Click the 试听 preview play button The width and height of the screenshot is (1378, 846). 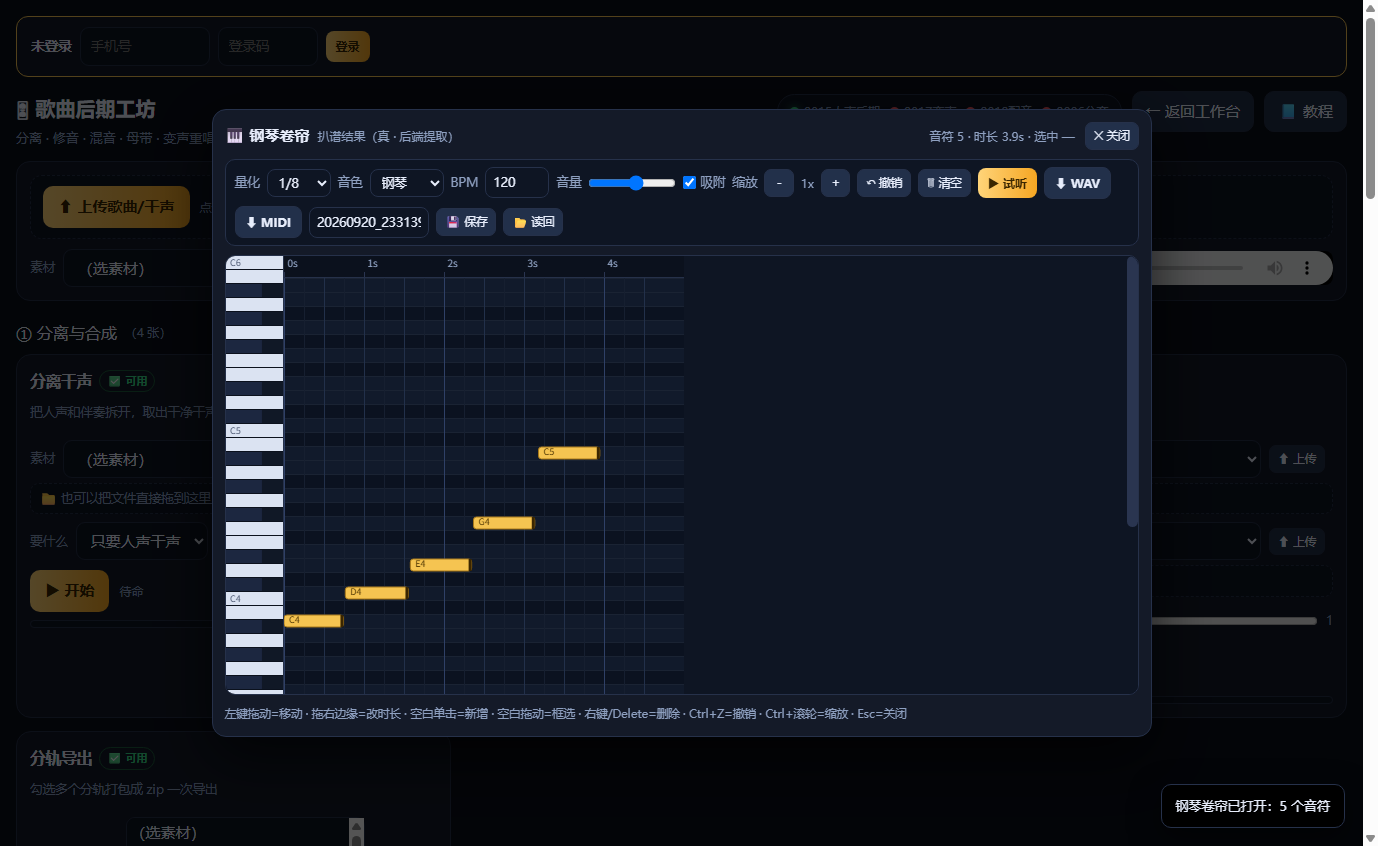(x=1007, y=183)
